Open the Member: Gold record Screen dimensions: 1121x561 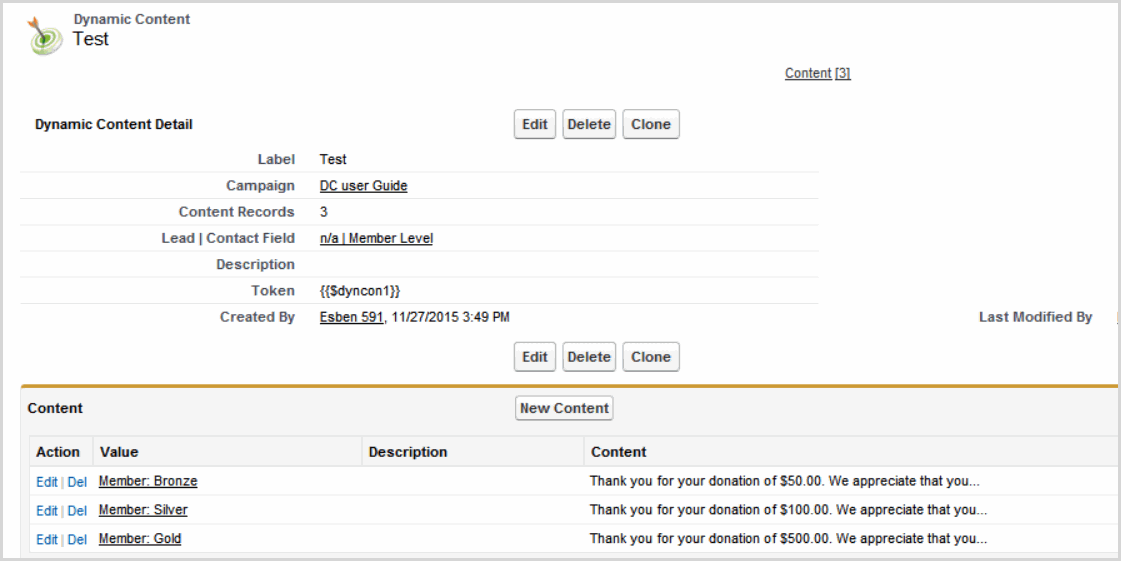pos(140,539)
